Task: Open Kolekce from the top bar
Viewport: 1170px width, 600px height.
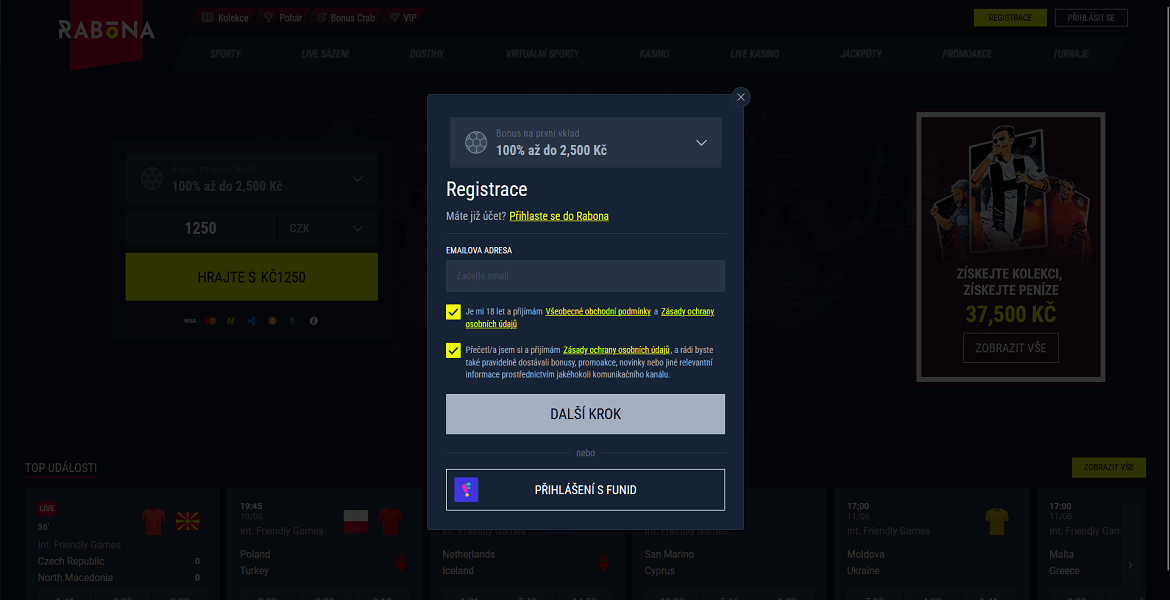Action: point(225,18)
